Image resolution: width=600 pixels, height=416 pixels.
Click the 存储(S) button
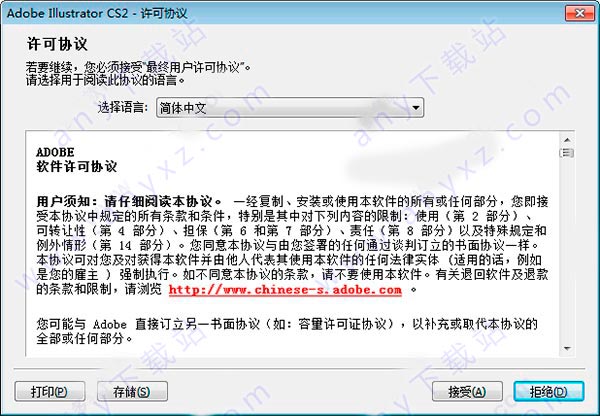tap(132, 391)
